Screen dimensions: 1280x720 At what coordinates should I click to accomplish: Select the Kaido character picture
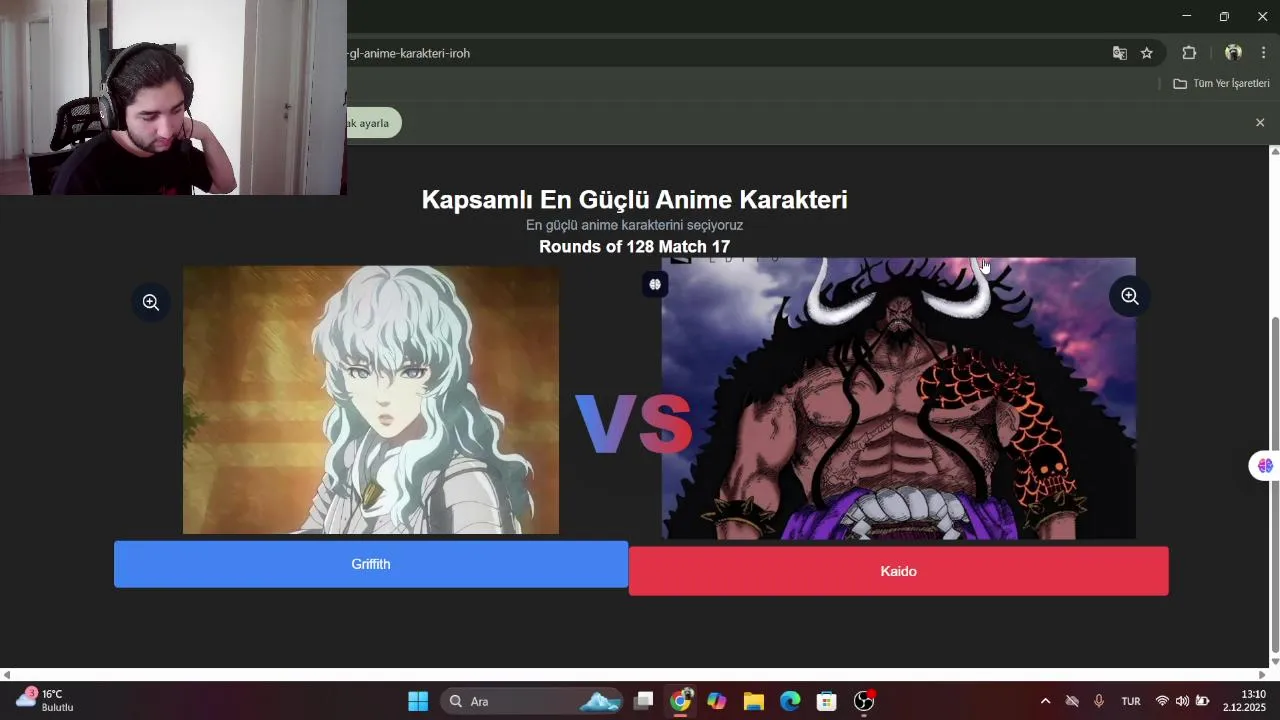[x=898, y=398]
